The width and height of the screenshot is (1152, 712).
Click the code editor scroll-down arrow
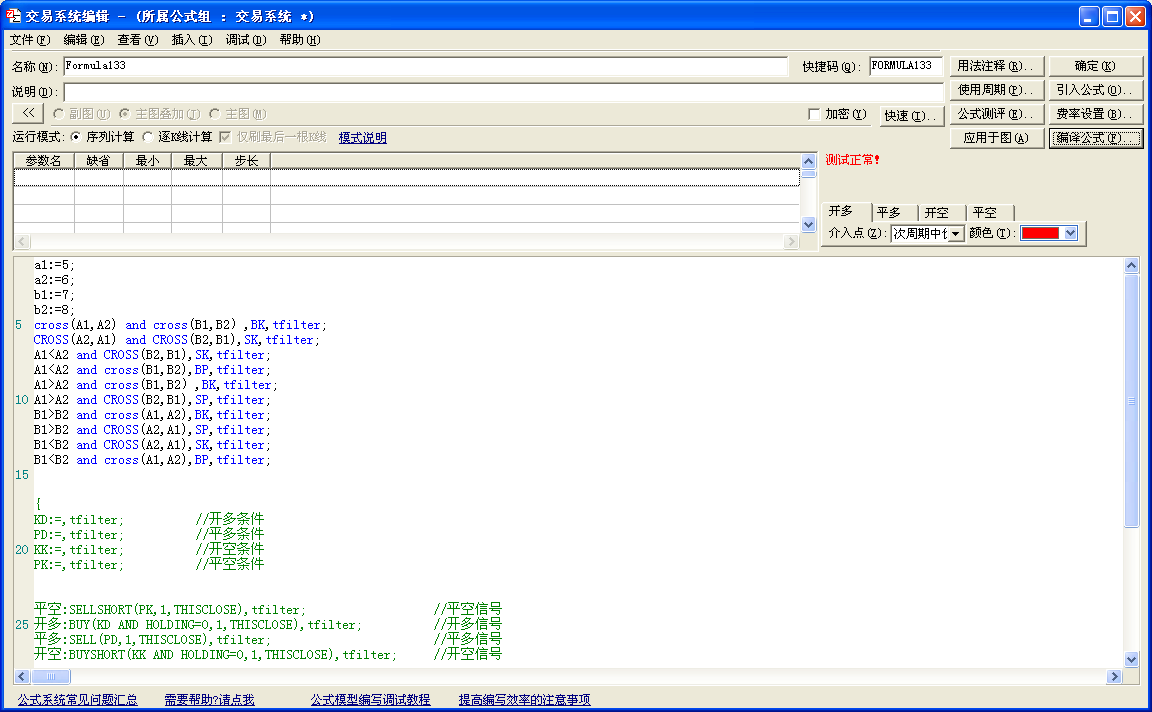pos(1131,659)
